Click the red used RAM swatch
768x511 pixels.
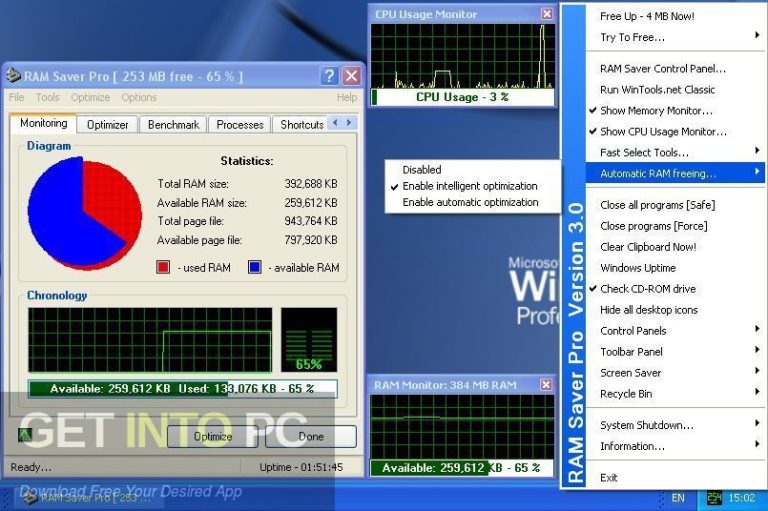pyautogui.click(x=163, y=267)
